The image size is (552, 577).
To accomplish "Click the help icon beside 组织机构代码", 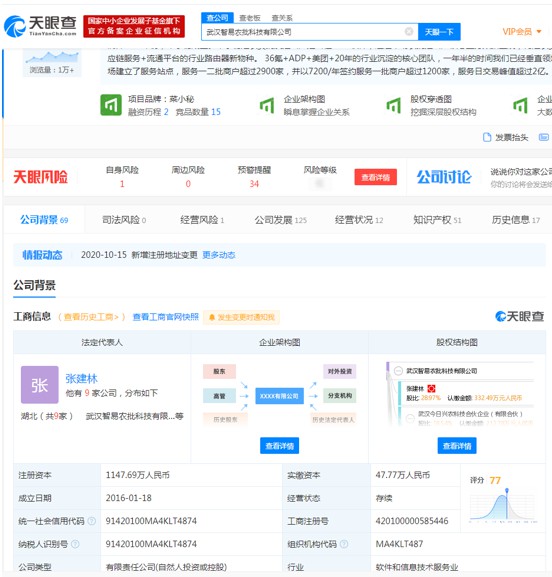I will pyautogui.click(x=344, y=544).
